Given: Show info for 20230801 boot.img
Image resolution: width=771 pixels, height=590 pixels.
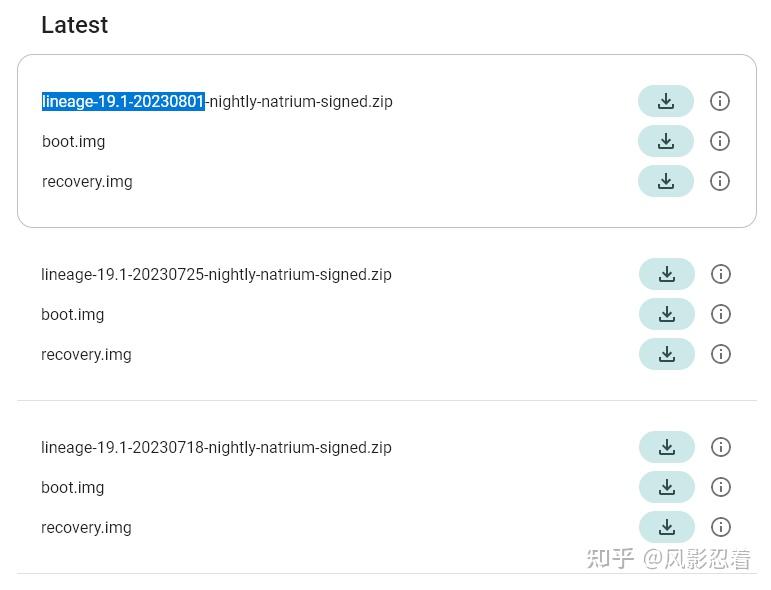Looking at the screenshot, I should [x=720, y=141].
